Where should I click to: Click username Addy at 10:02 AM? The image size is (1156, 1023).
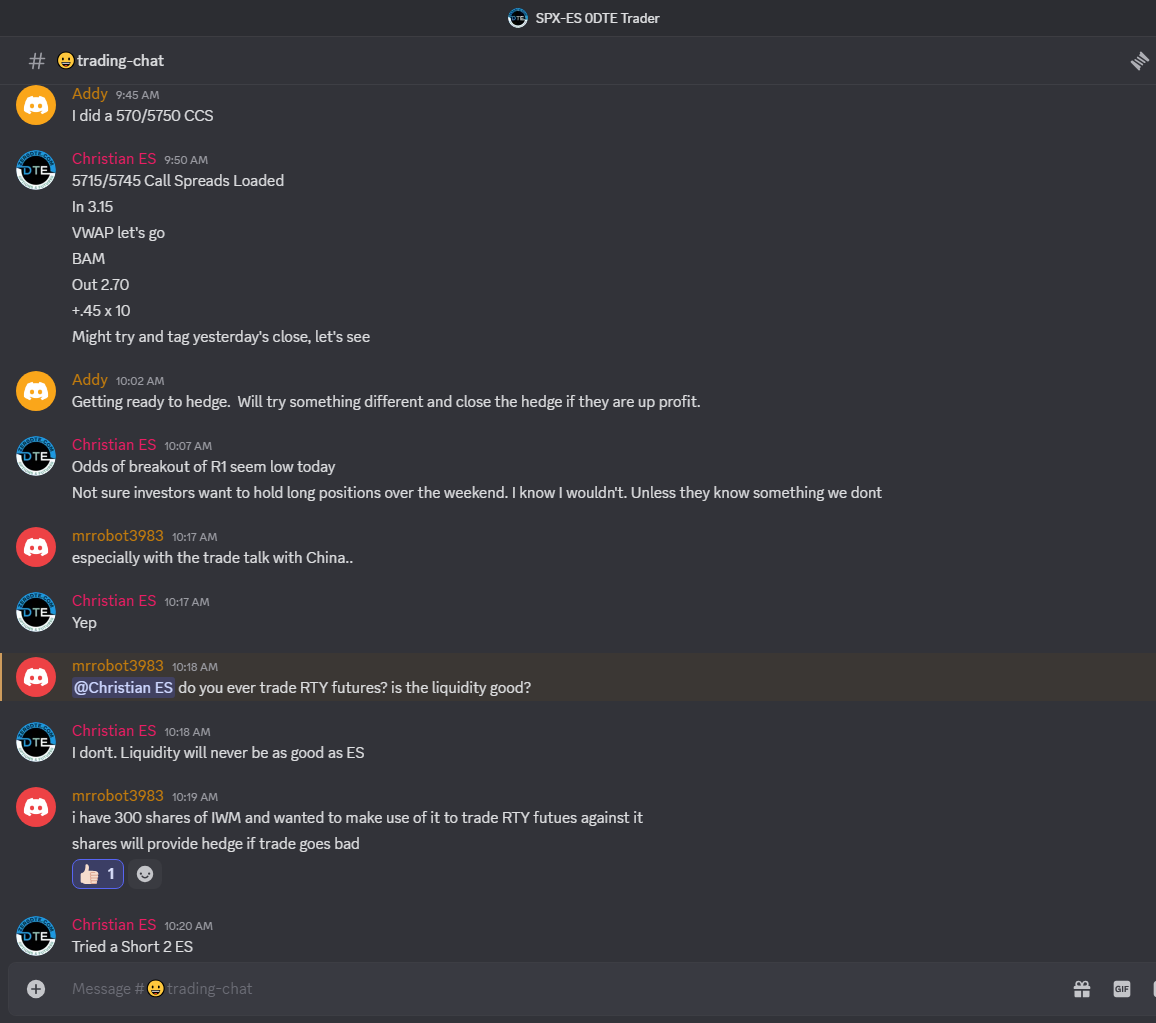pos(90,380)
